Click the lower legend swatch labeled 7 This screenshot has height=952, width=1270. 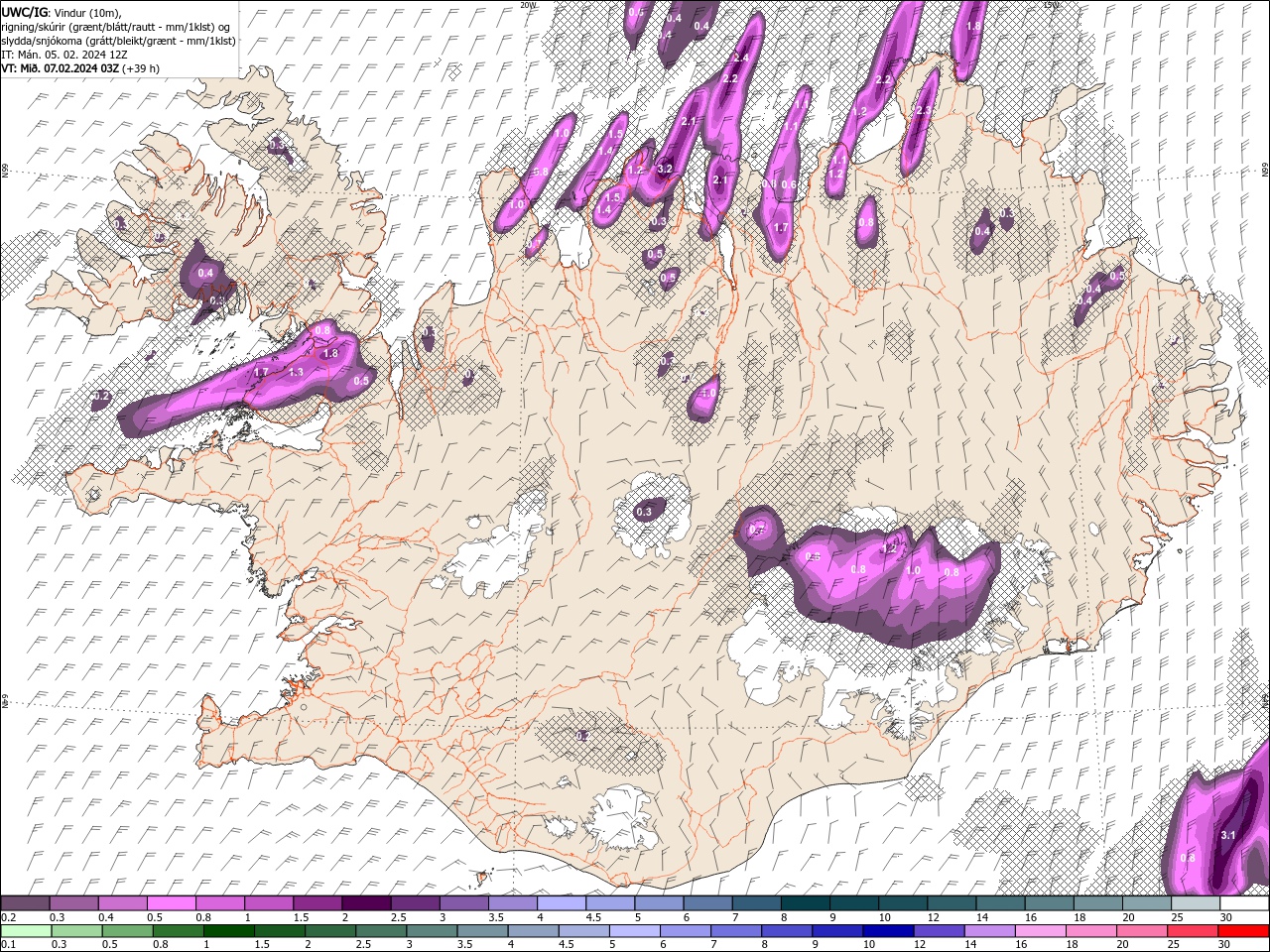coord(735,930)
